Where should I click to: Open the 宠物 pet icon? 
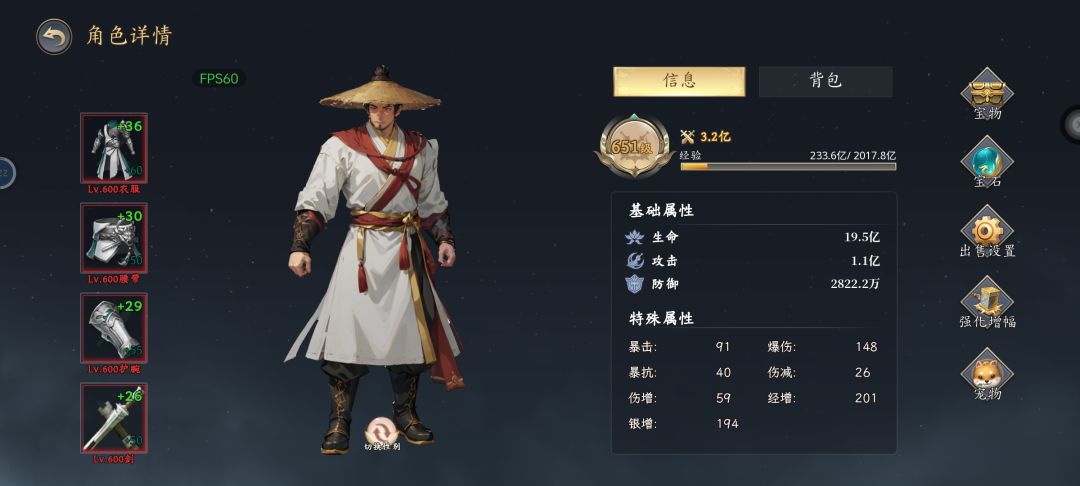tap(987, 373)
